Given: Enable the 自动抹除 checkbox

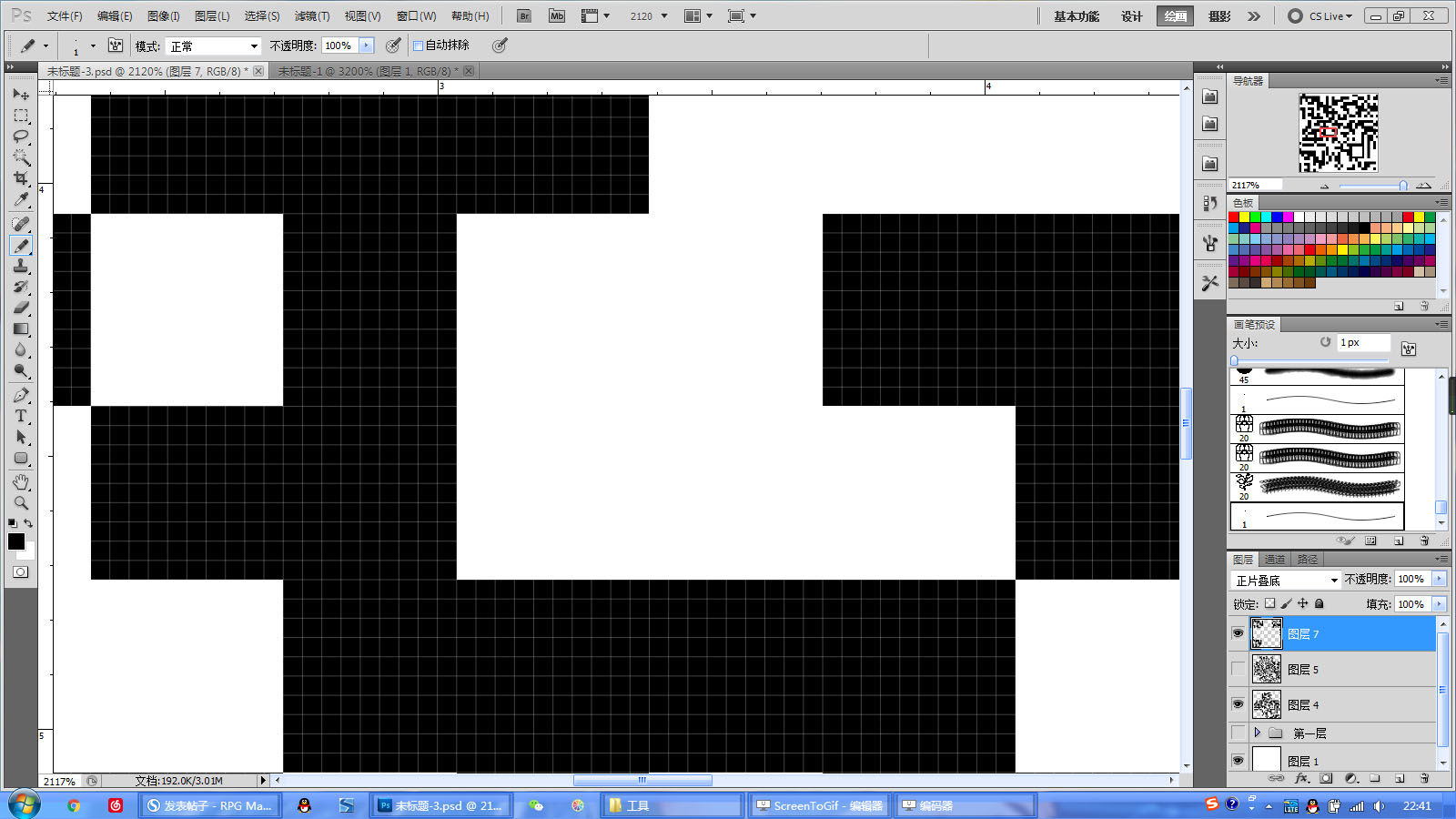Looking at the screenshot, I should pyautogui.click(x=419, y=45).
